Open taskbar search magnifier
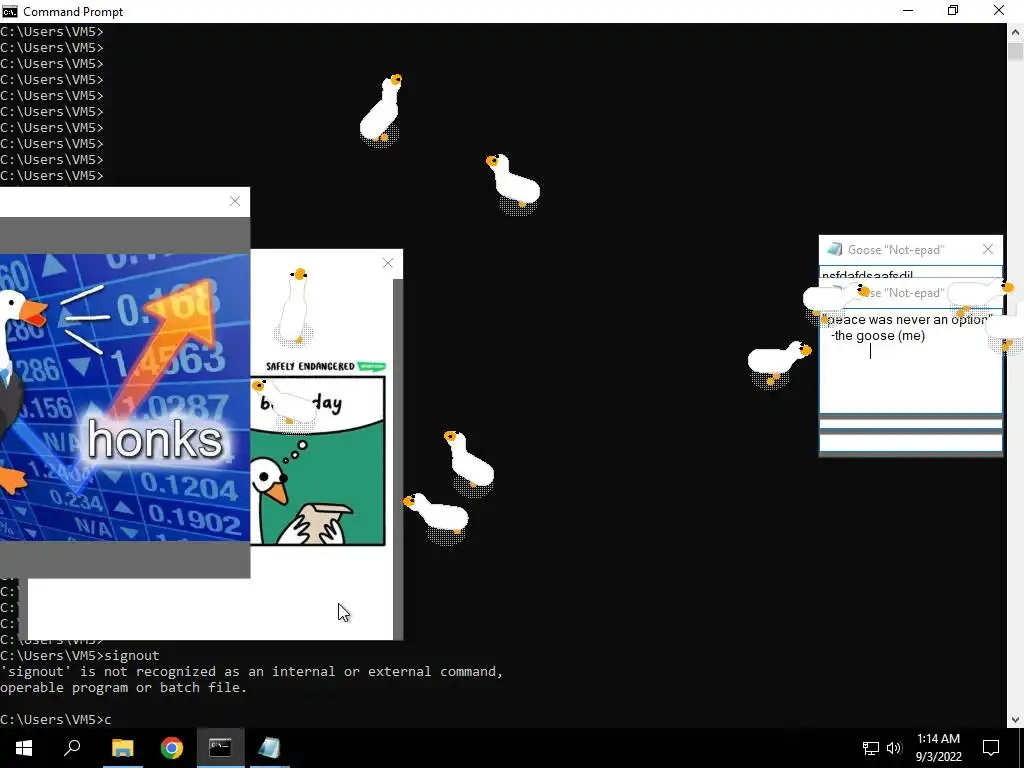Viewport: 1024px width, 768px height. 72,748
